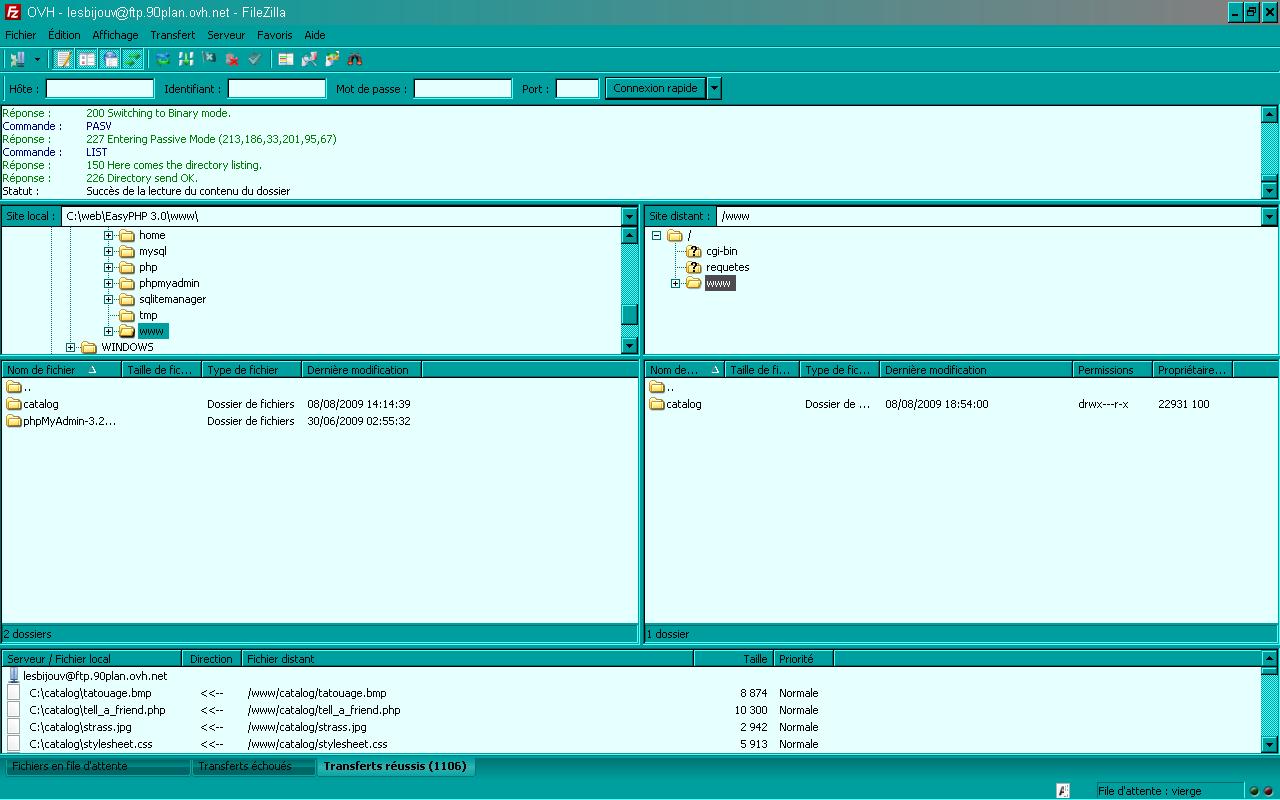
Task: Click the remote catalog folder icon
Action: pyautogui.click(x=657, y=404)
